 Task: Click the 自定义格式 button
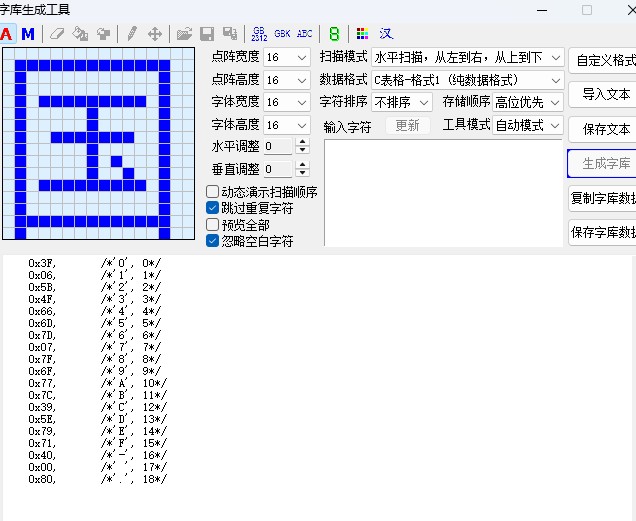602,60
